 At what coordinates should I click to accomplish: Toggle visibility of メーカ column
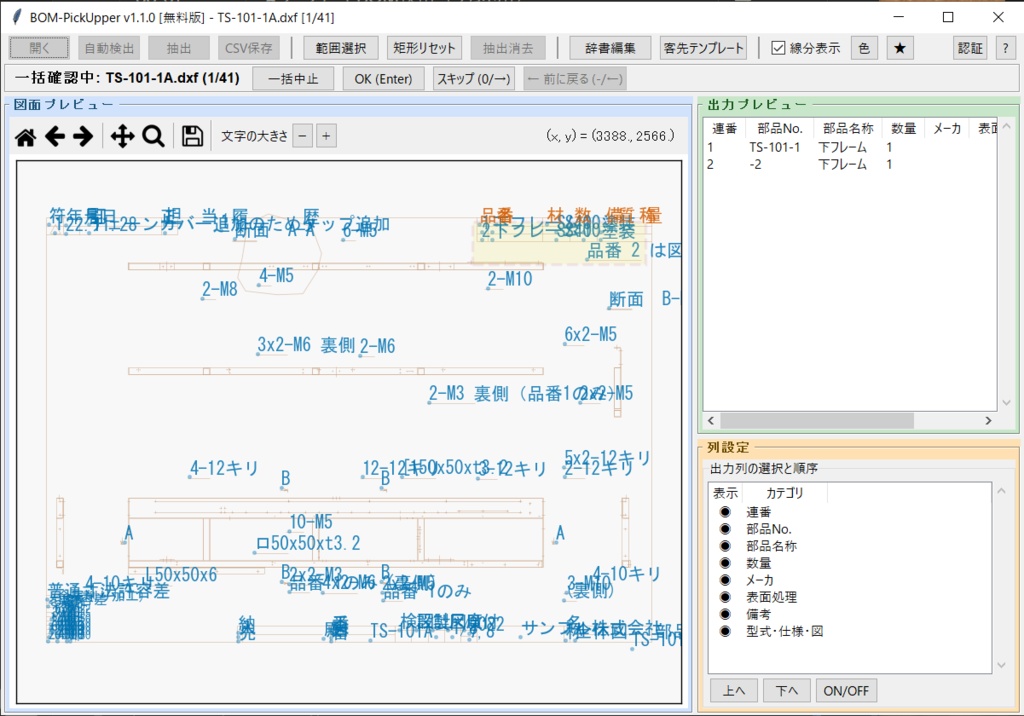pos(725,580)
